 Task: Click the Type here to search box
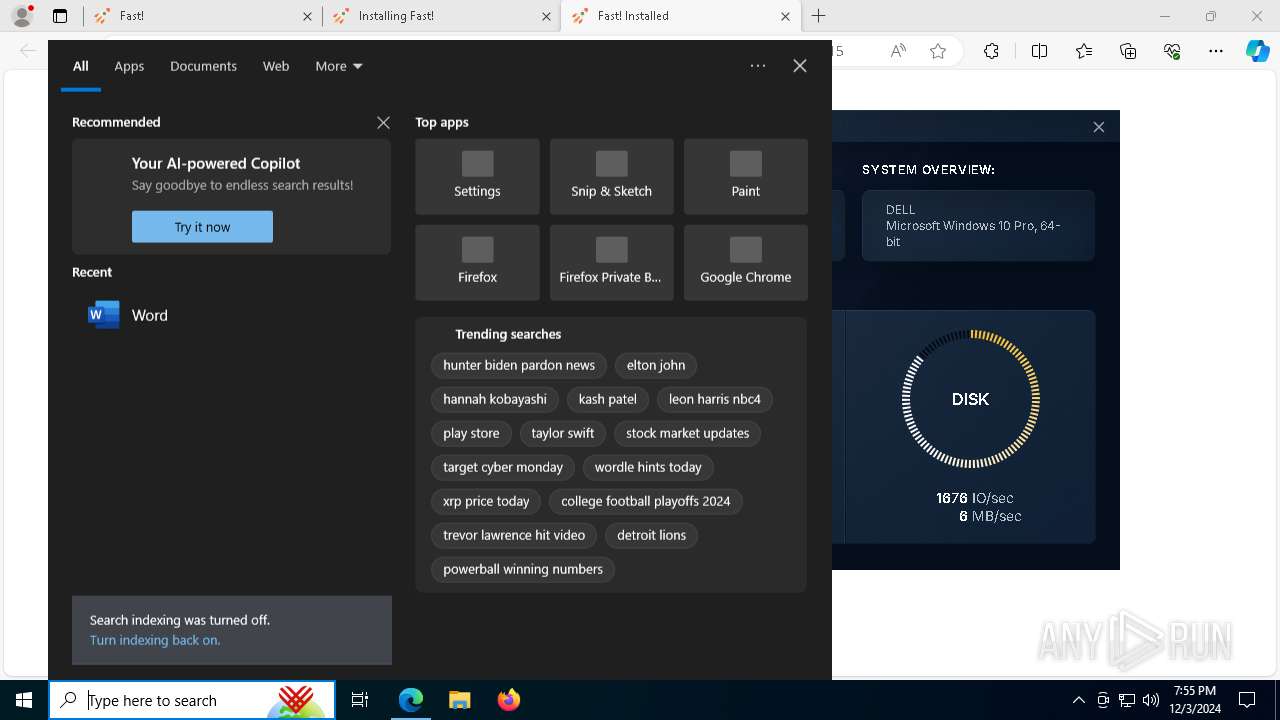pos(192,700)
